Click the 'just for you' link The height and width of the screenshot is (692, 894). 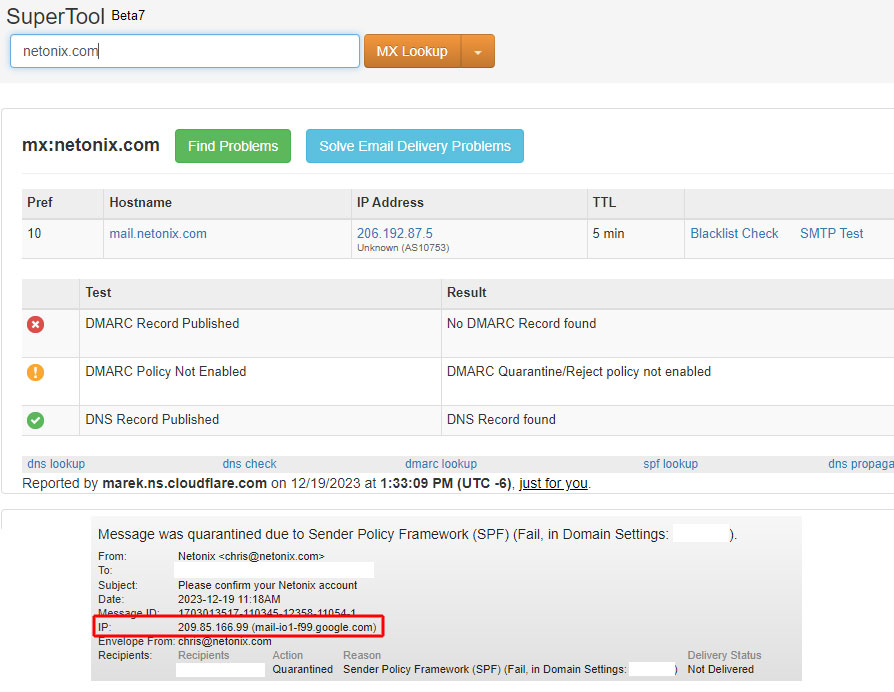pyautogui.click(x=553, y=483)
